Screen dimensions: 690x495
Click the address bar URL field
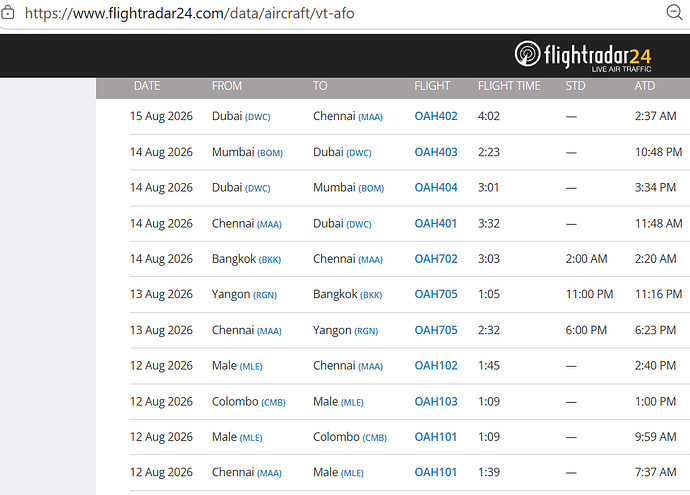point(190,13)
